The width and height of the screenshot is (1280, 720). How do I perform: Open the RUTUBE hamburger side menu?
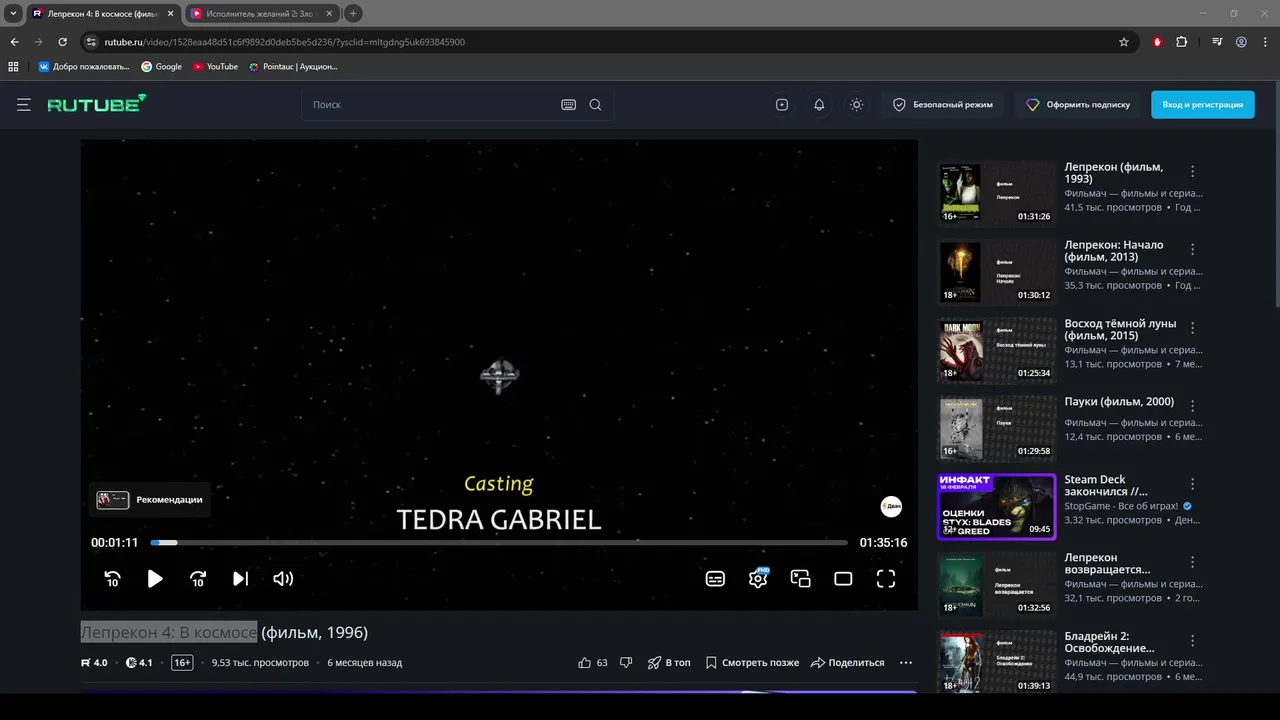[24, 104]
